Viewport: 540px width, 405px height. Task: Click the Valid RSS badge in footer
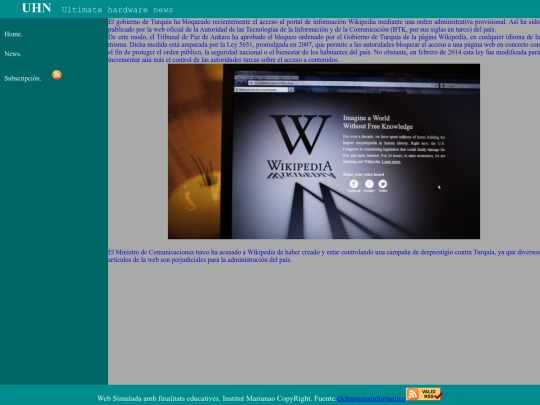[x=424, y=394]
